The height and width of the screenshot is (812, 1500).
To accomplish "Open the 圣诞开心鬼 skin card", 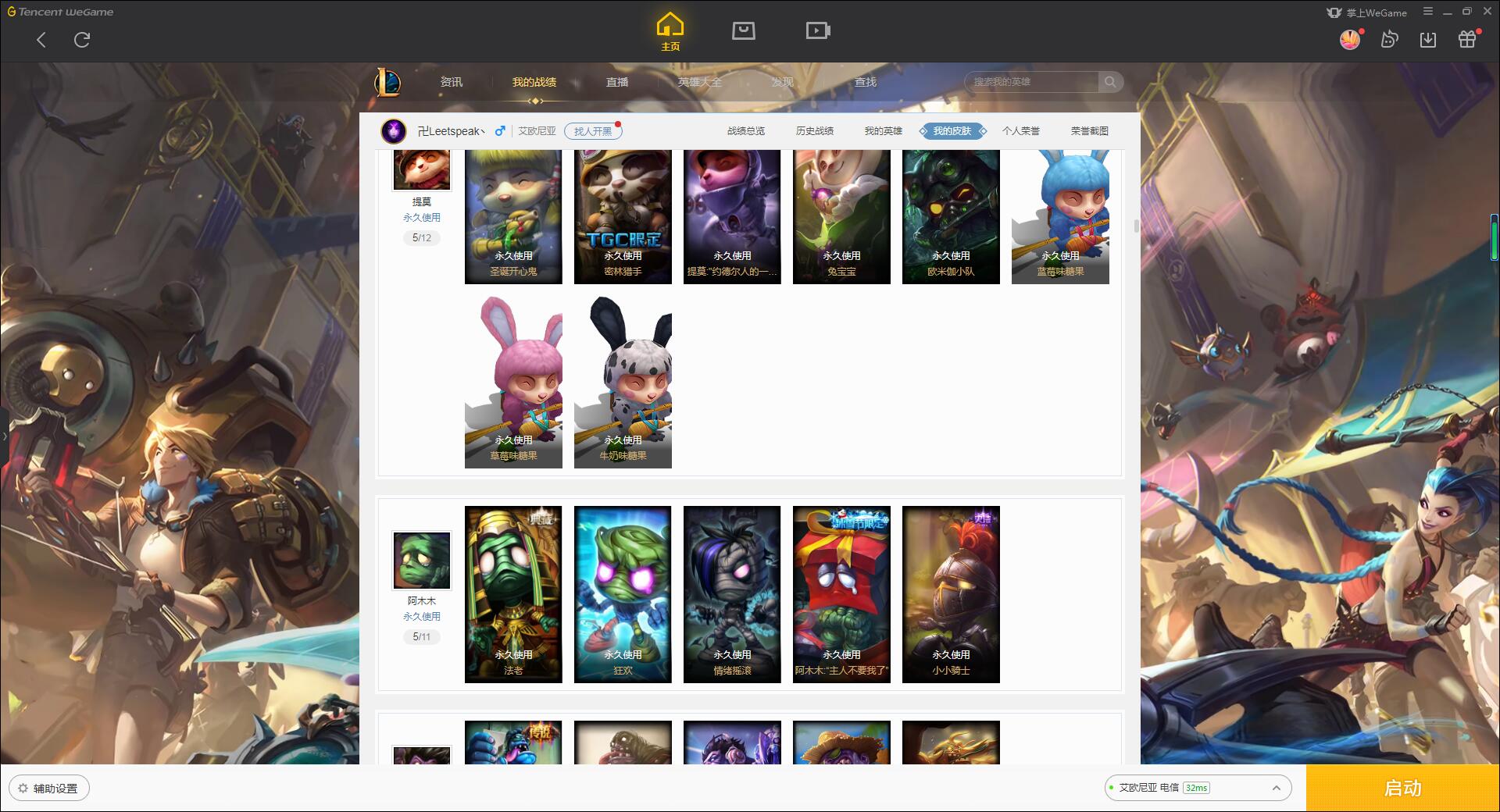I will pyautogui.click(x=513, y=216).
